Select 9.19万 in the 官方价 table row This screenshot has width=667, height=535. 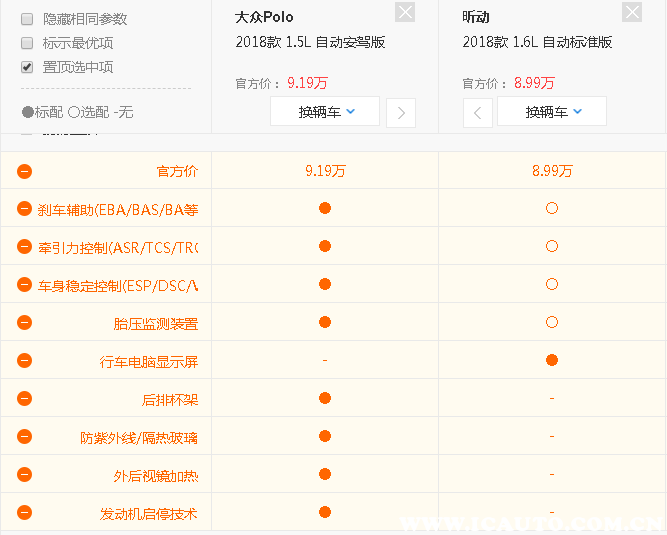(x=325, y=171)
